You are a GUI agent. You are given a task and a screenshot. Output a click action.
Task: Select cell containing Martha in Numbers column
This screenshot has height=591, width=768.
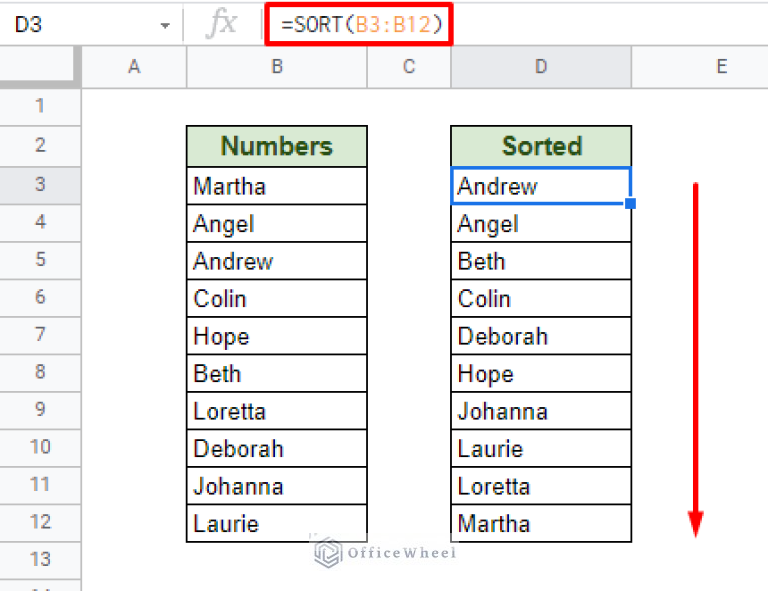(276, 186)
